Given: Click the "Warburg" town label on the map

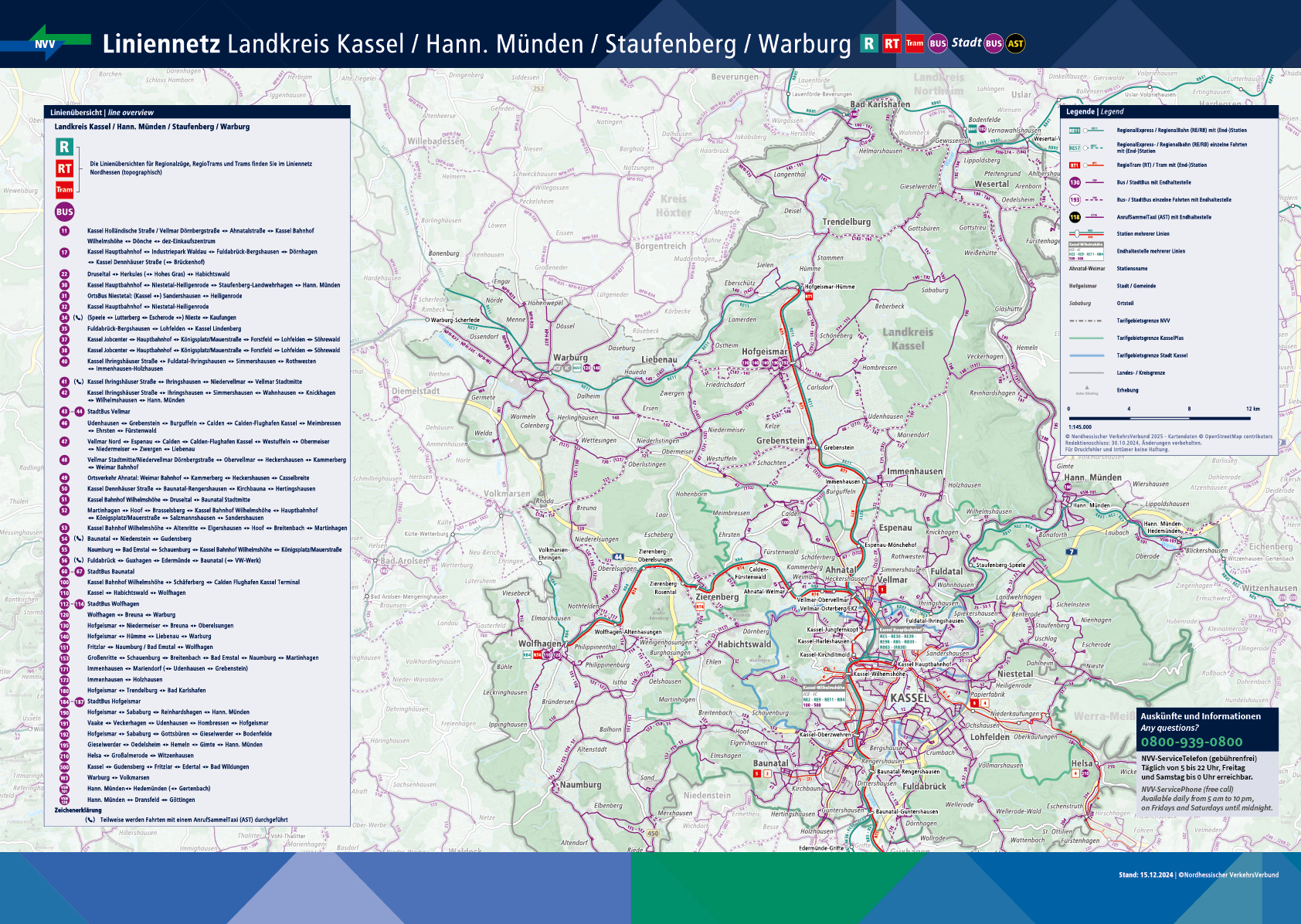Looking at the screenshot, I should coord(570,358).
